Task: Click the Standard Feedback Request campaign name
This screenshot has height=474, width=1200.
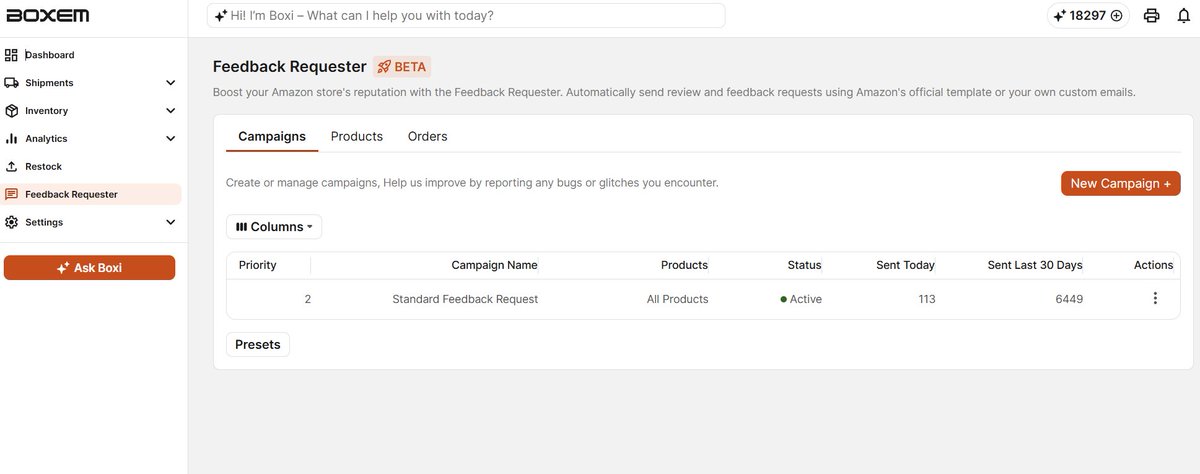Action: point(465,299)
